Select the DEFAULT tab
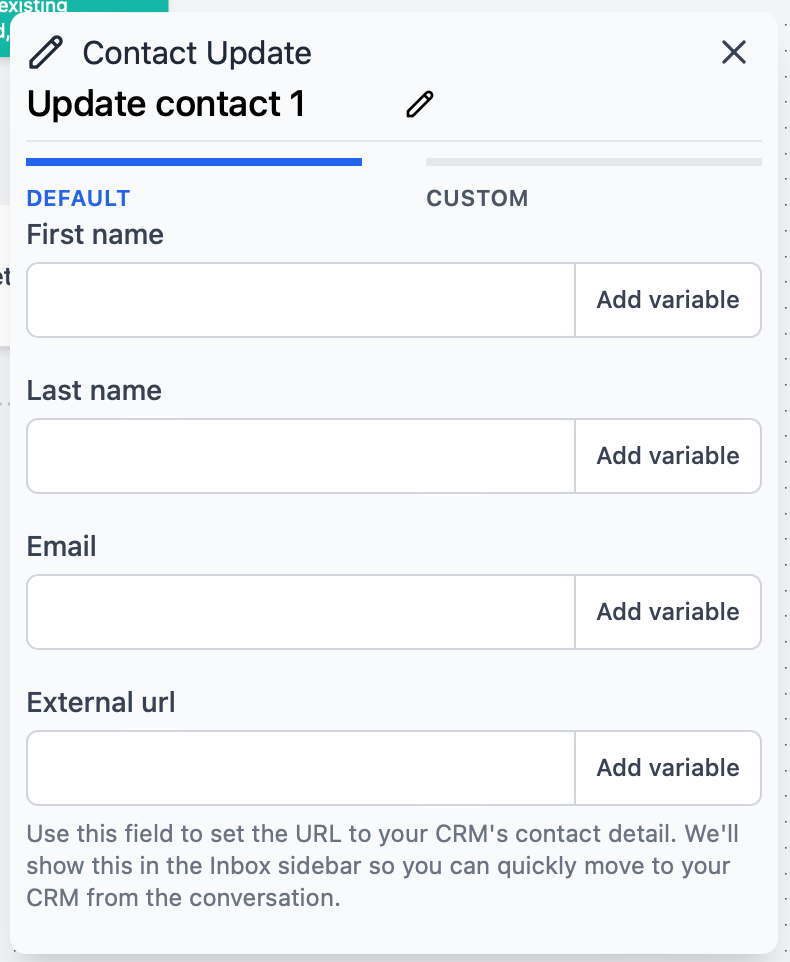The width and height of the screenshot is (790, 962). [78, 198]
